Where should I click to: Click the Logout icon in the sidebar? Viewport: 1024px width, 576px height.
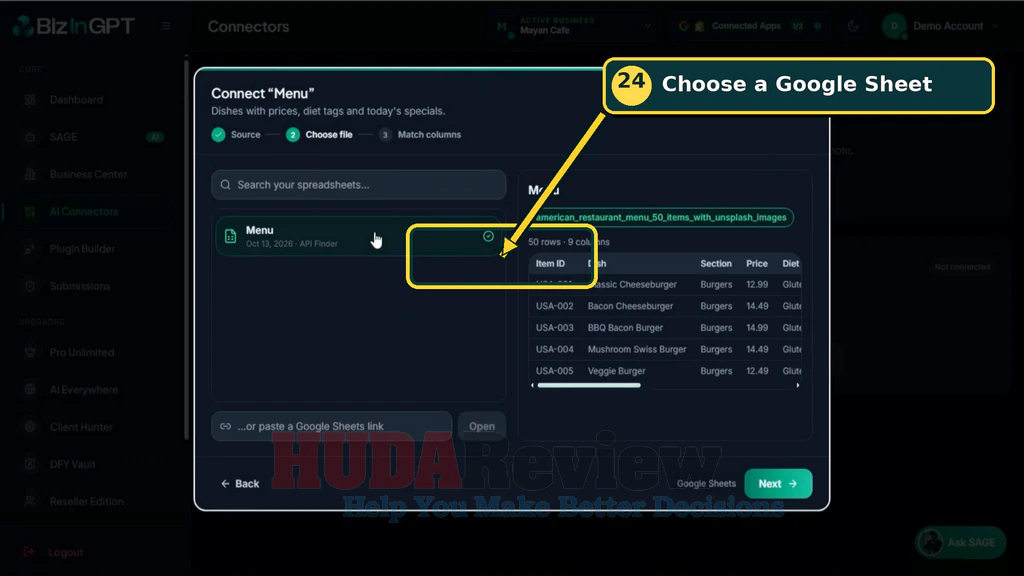[29, 552]
